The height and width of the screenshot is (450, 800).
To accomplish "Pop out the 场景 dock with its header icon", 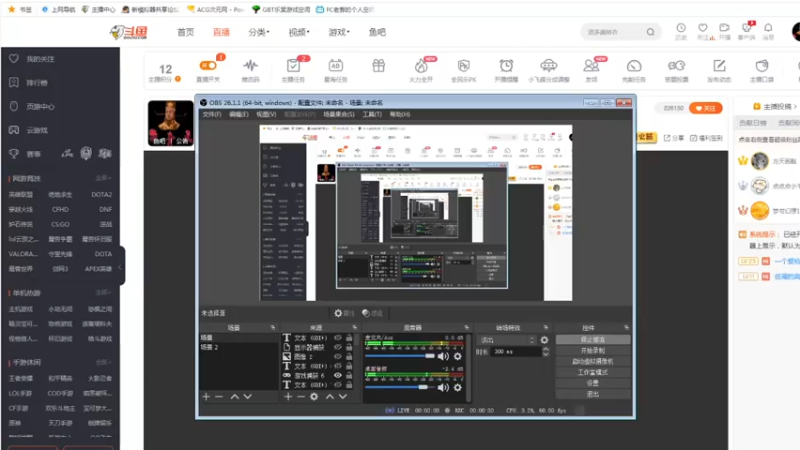I will 273,328.
